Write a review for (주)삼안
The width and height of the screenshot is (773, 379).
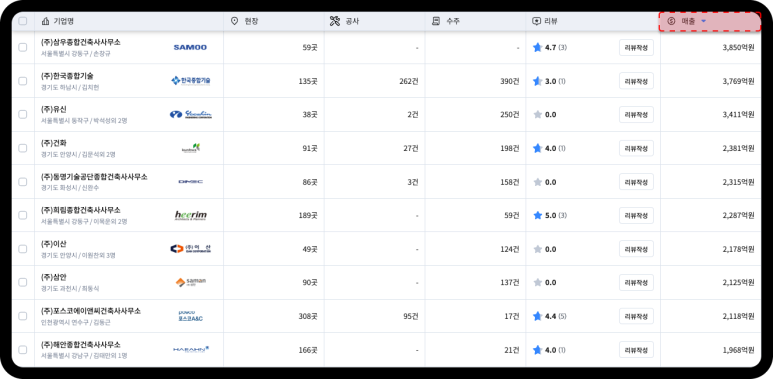coord(636,282)
